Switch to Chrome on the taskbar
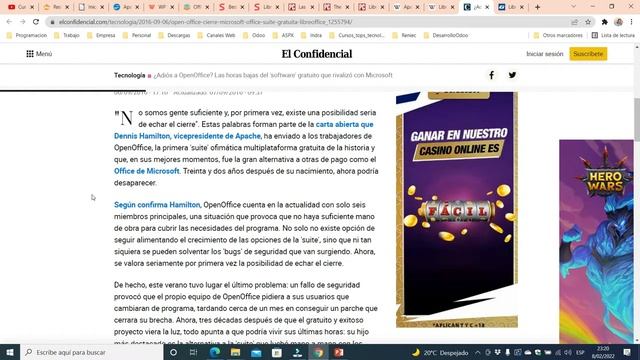This screenshot has width=640, height=360. pyautogui.click(x=318, y=352)
